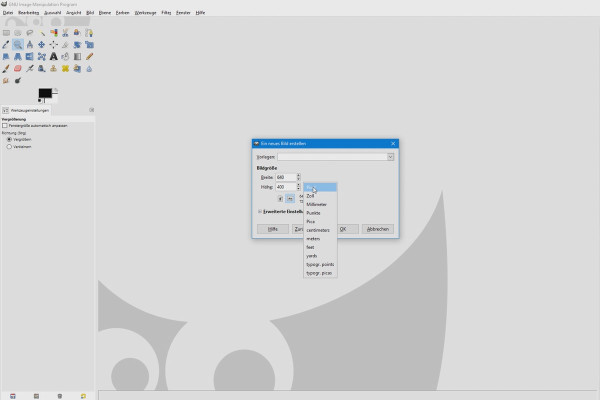Select the Bucket Fill tool
This screenshot has height=400, width=600.
click(65, 57)
